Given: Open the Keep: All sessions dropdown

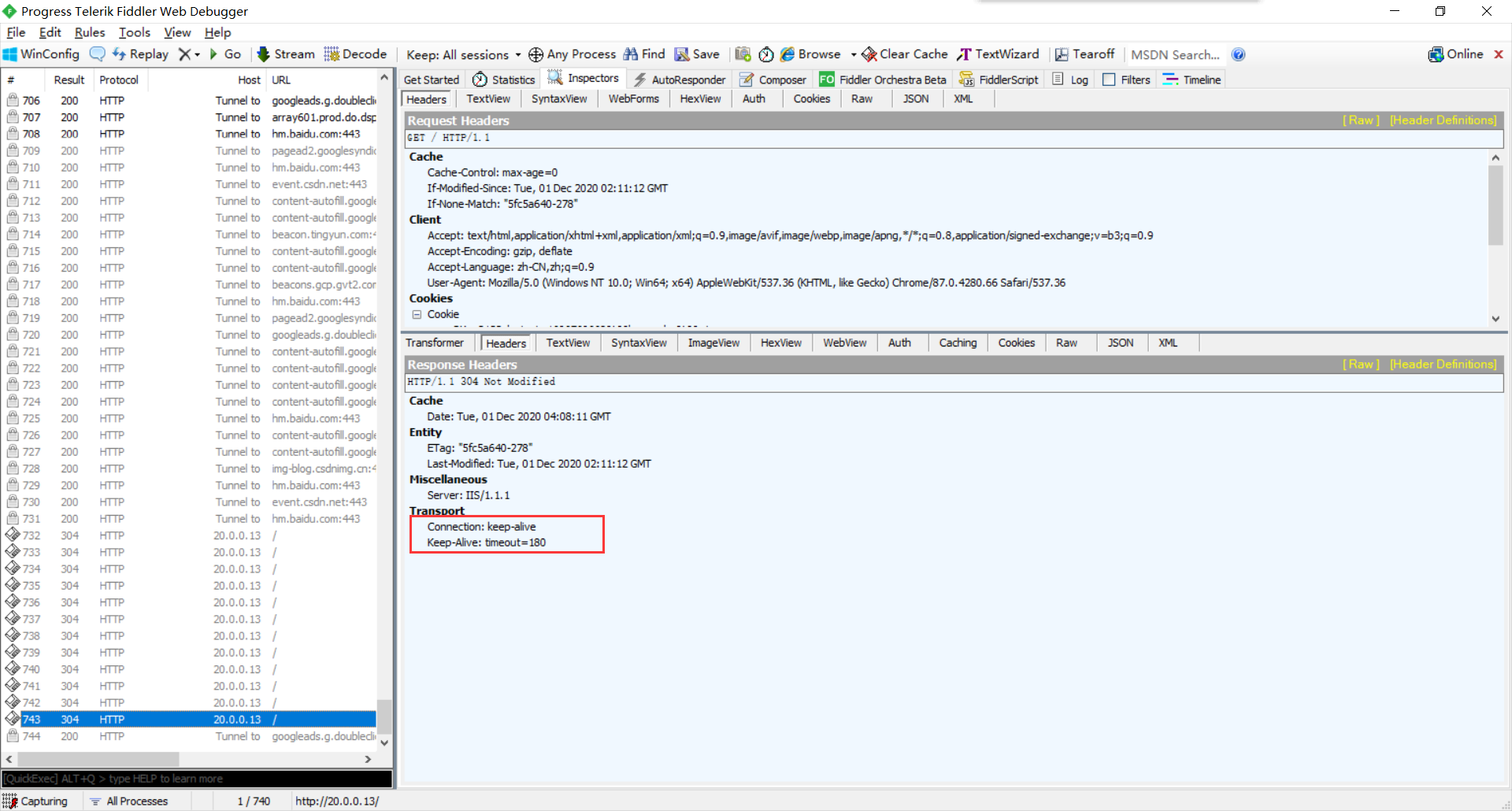Looking at the screenshot, I should [464, 55].
